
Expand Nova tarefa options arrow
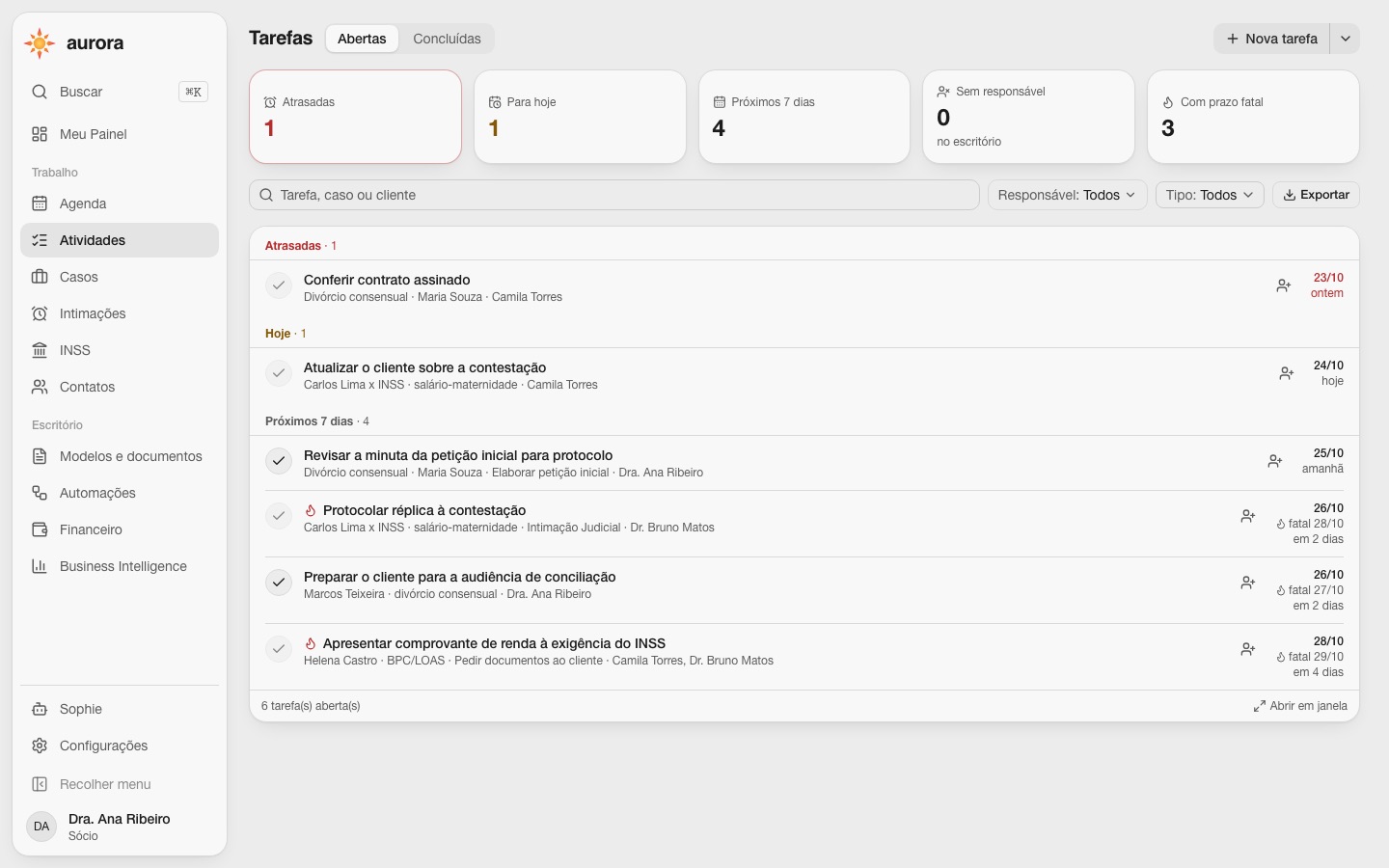[1346, 39]
